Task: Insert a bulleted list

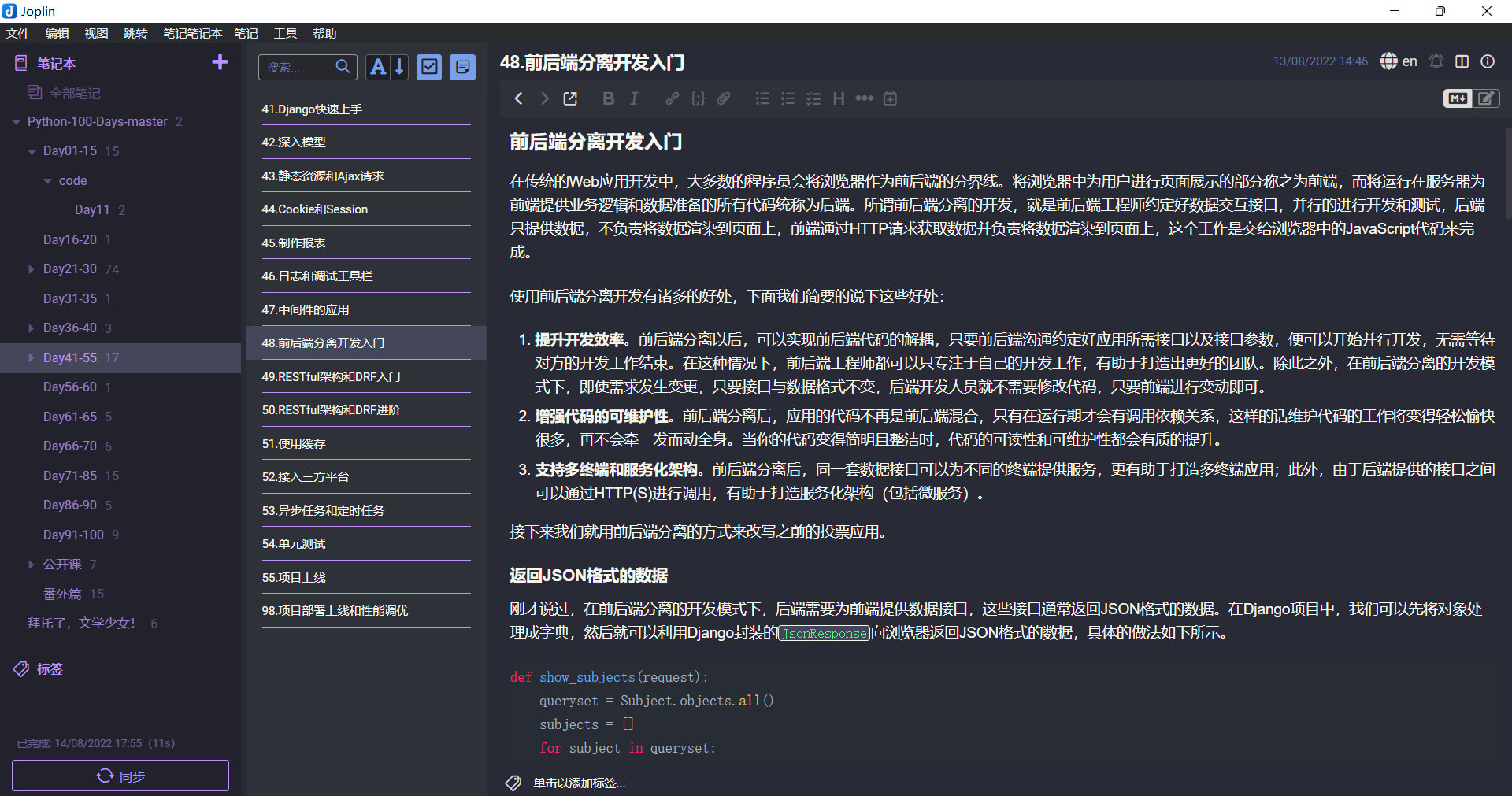Action: click(762, 98)
